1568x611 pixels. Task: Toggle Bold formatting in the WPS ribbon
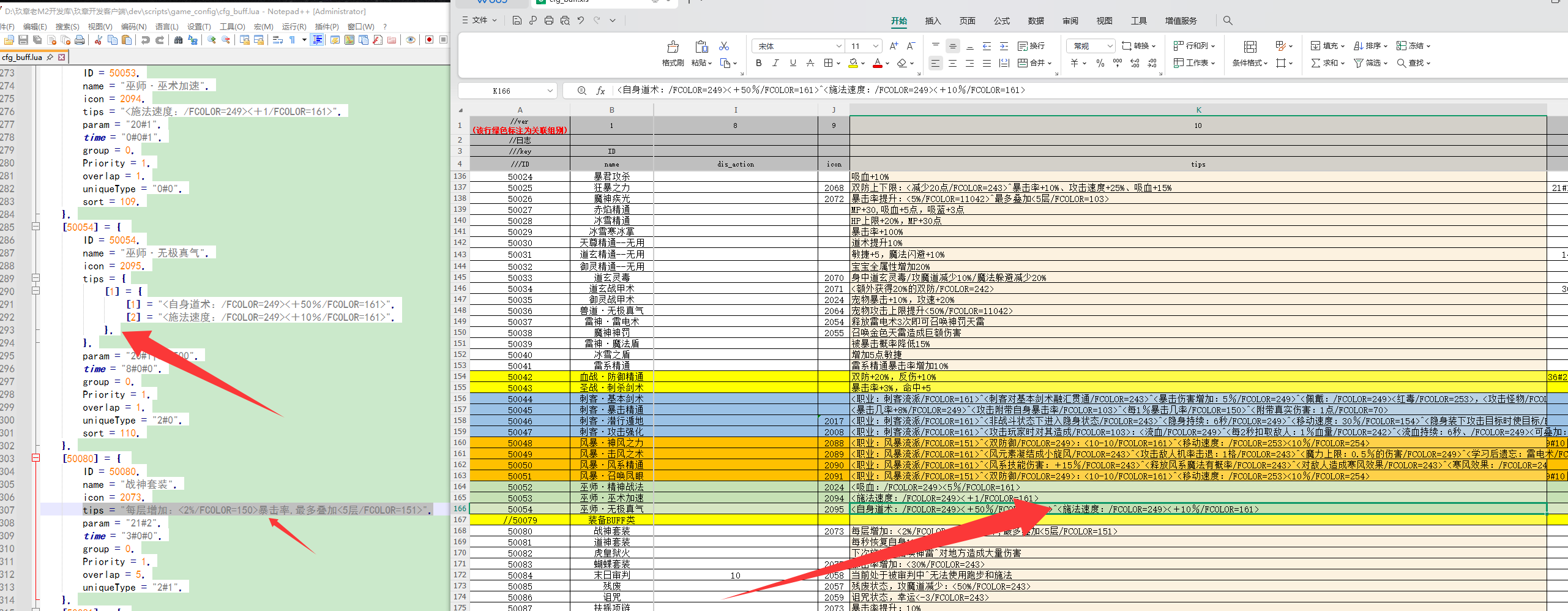(x=759, y=63)
